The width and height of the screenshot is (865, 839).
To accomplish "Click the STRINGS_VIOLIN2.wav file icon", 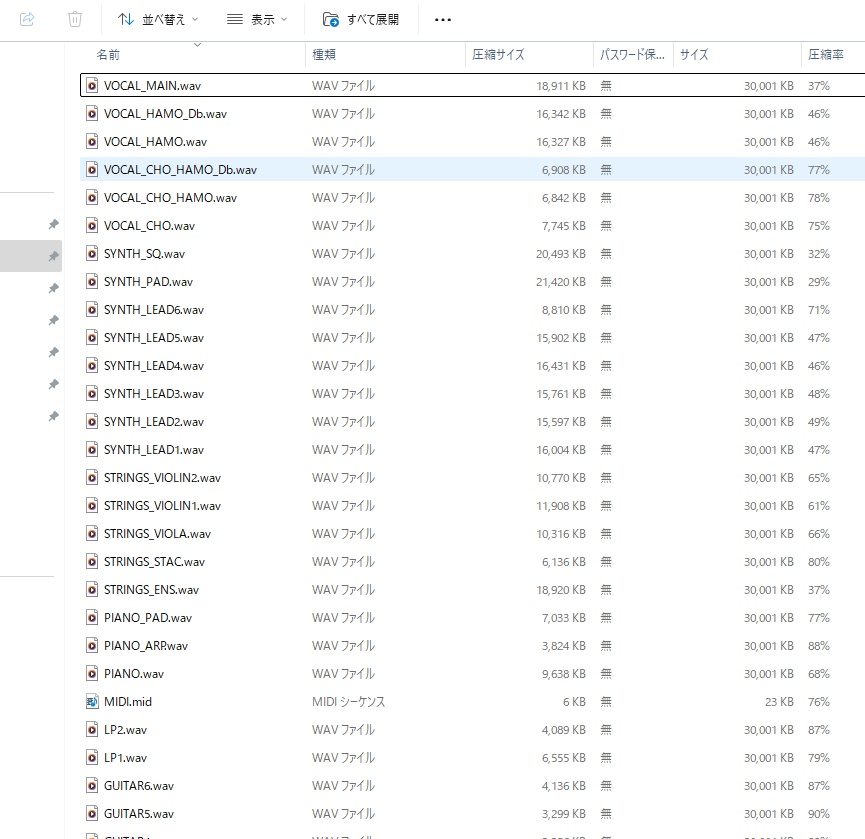I will (x=92, y=478).
